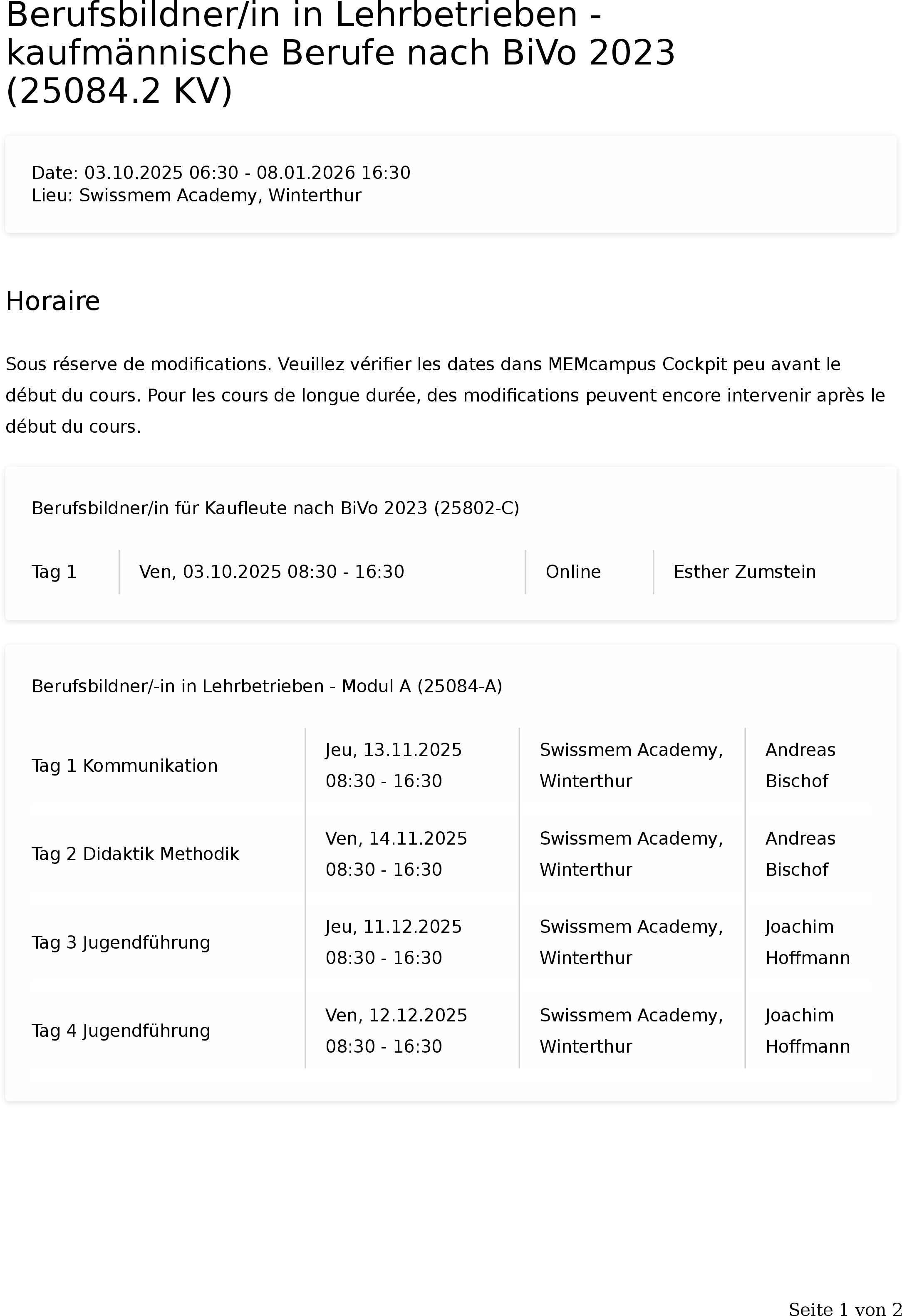Click the Ven, 14.11.2025 date cell
The image size is (902, 1316).
[x=396, y=854]
